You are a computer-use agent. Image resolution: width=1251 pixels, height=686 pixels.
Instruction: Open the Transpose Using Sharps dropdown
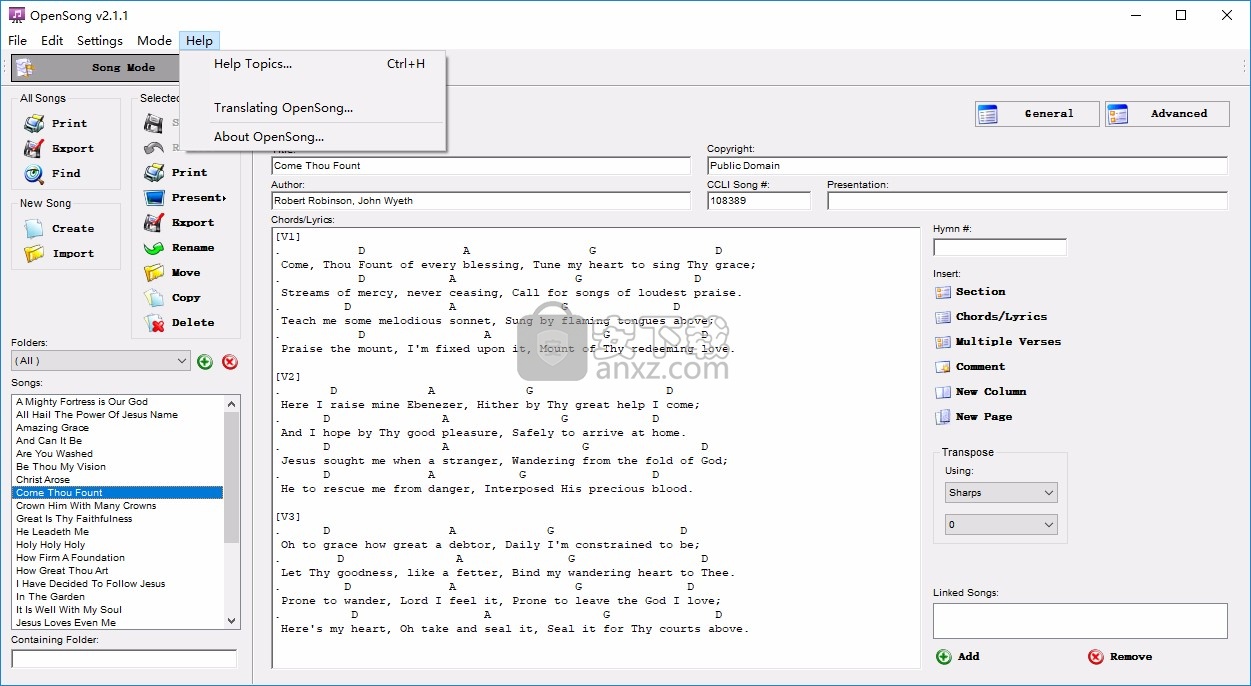pyautogui.click(x=1001, y=493)
